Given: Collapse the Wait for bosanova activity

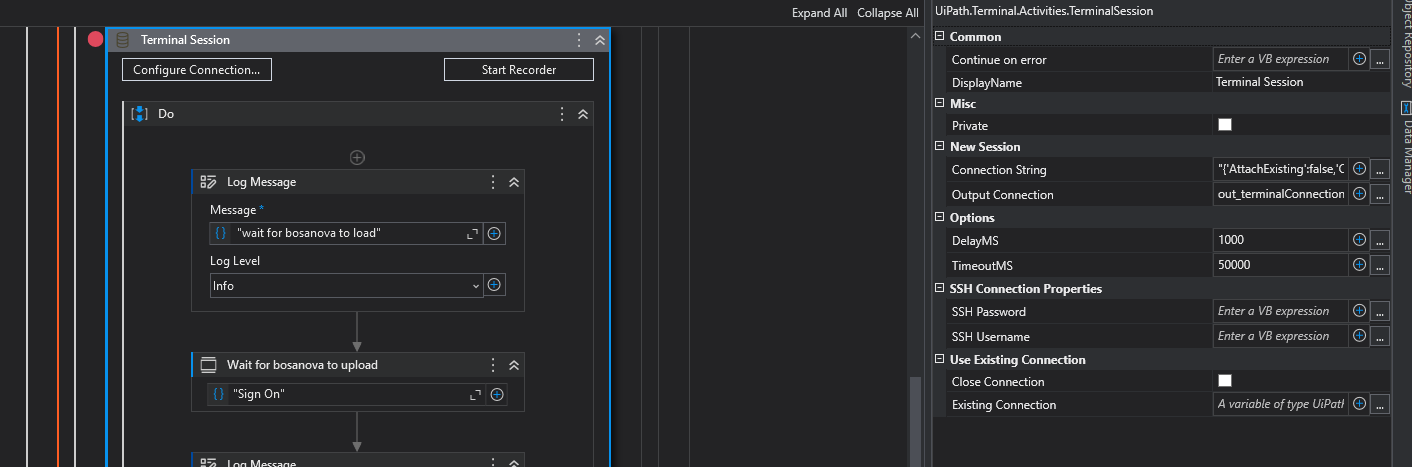Looking at the screenshot, I should tap(514, 365).
